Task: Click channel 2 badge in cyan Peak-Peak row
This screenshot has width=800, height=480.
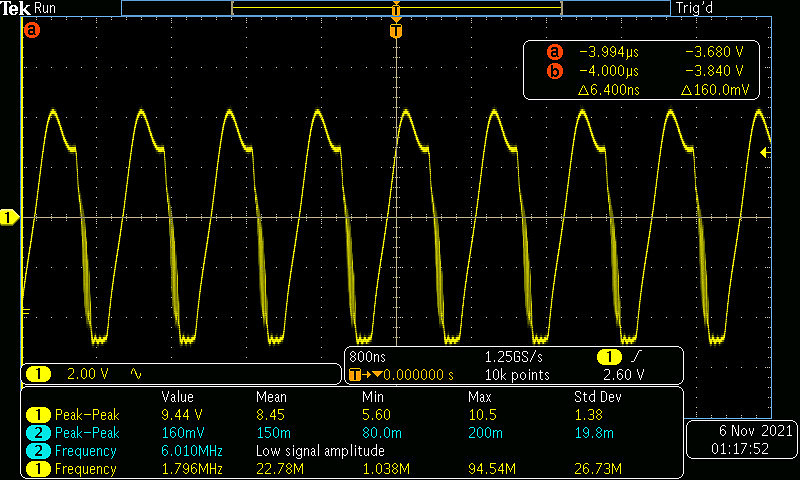Action: (38, 433)
